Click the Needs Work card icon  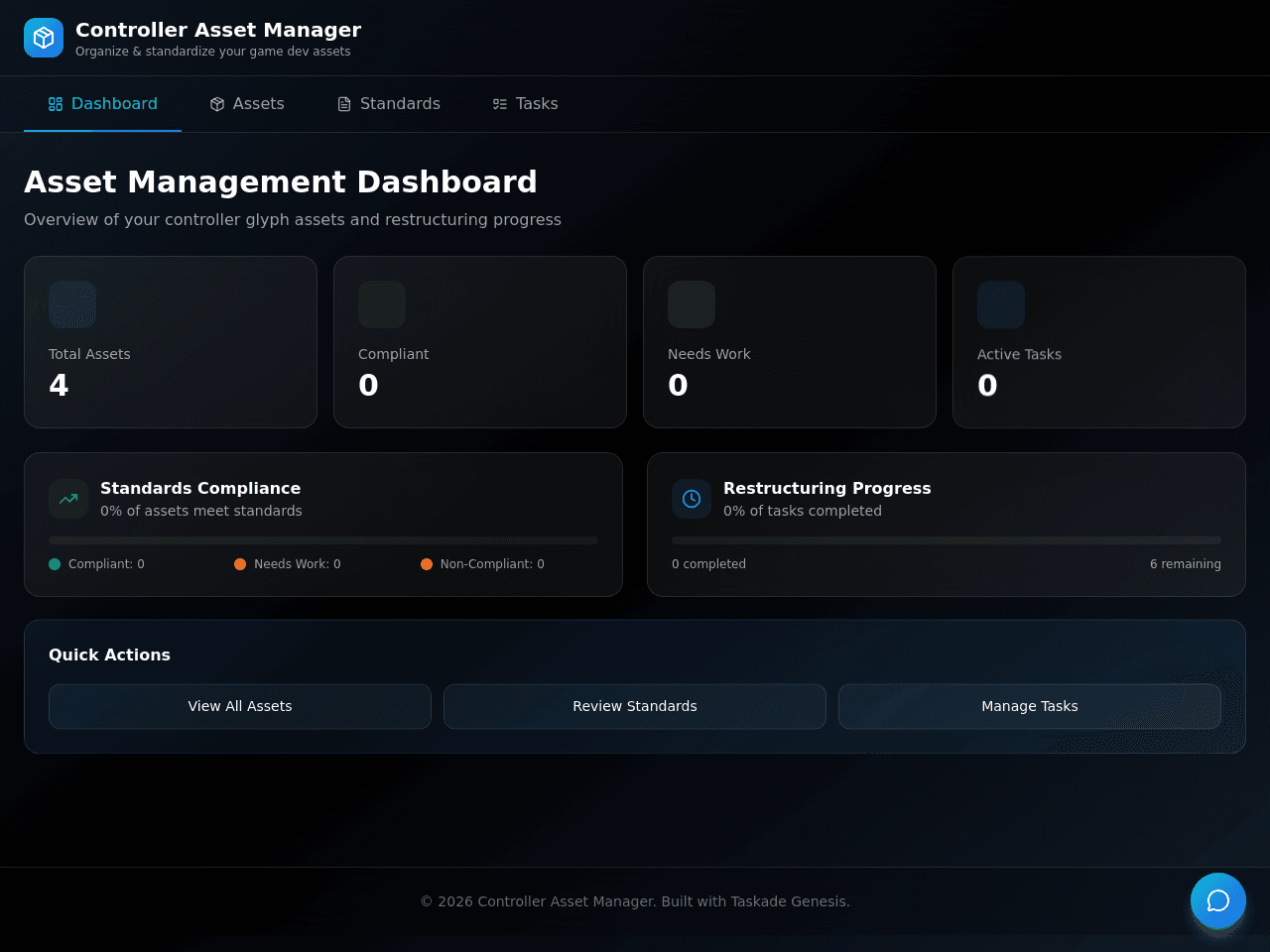[x=692, y=304]
